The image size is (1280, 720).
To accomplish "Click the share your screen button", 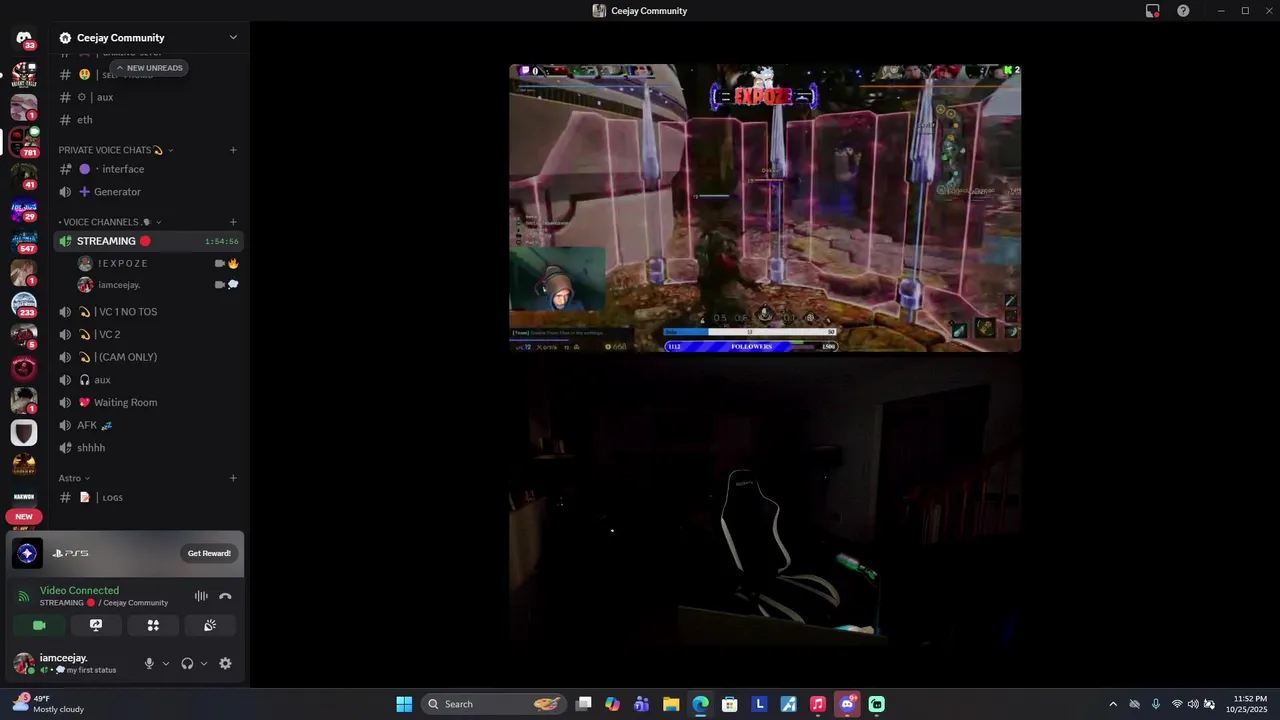I will point(96,625).
